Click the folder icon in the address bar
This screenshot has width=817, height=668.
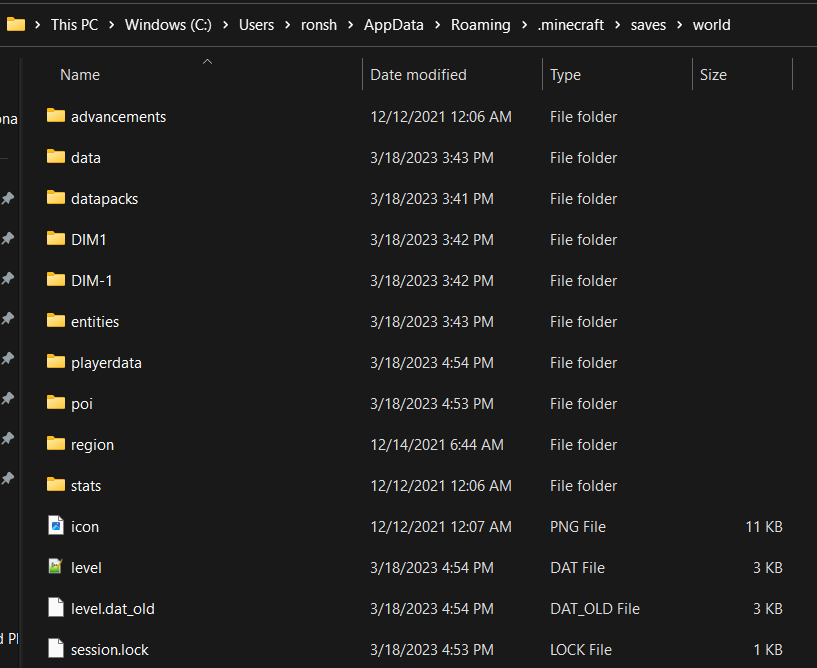pos(16,24)
